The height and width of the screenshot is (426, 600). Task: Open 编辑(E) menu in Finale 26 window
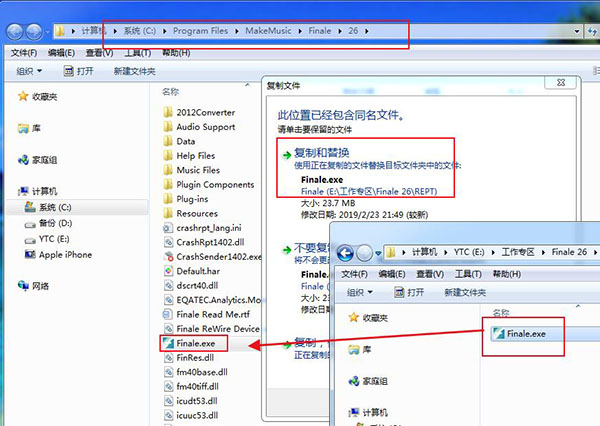pos(392,274)
